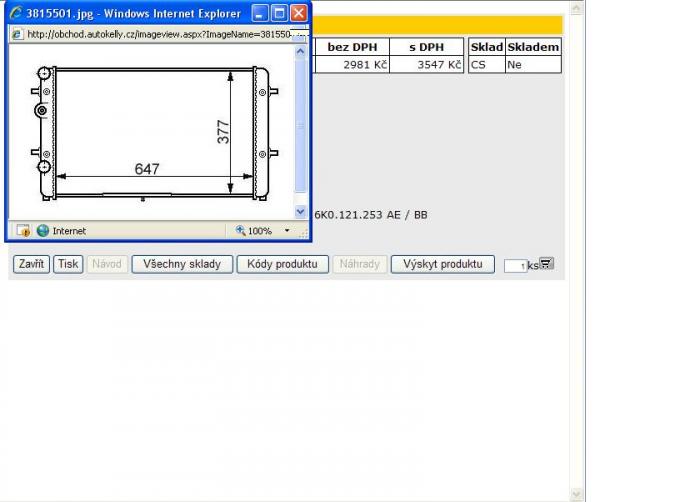Click the radiator diagram image
This screenshot has width=700, height=502.
[150, 130]
